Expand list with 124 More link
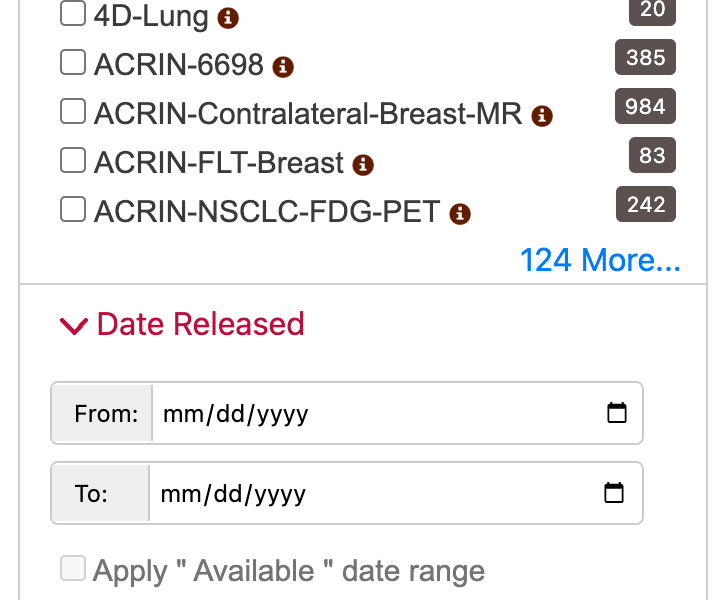This screenshot has height=600, width=718. click(600, 260)
